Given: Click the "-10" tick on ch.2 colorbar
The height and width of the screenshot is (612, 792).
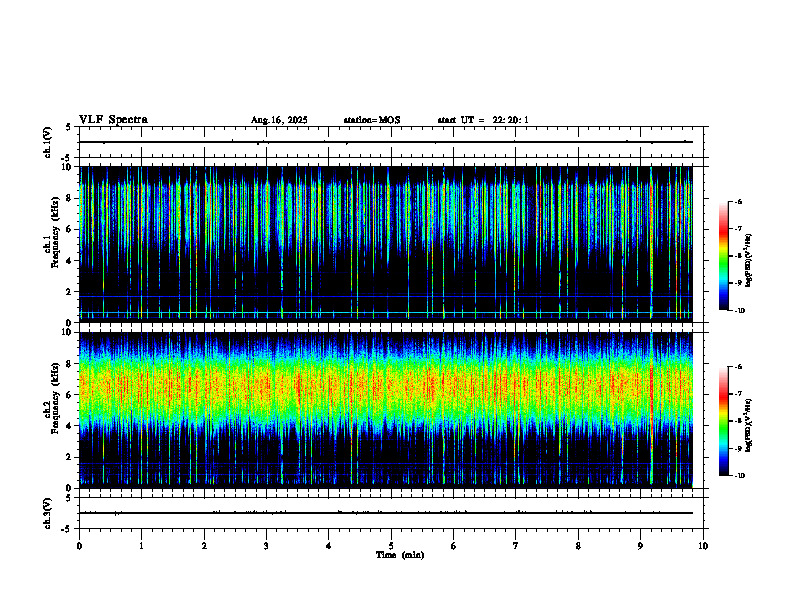Looking at the screenshot, I should pyautogui.click(x=739, y=476).
